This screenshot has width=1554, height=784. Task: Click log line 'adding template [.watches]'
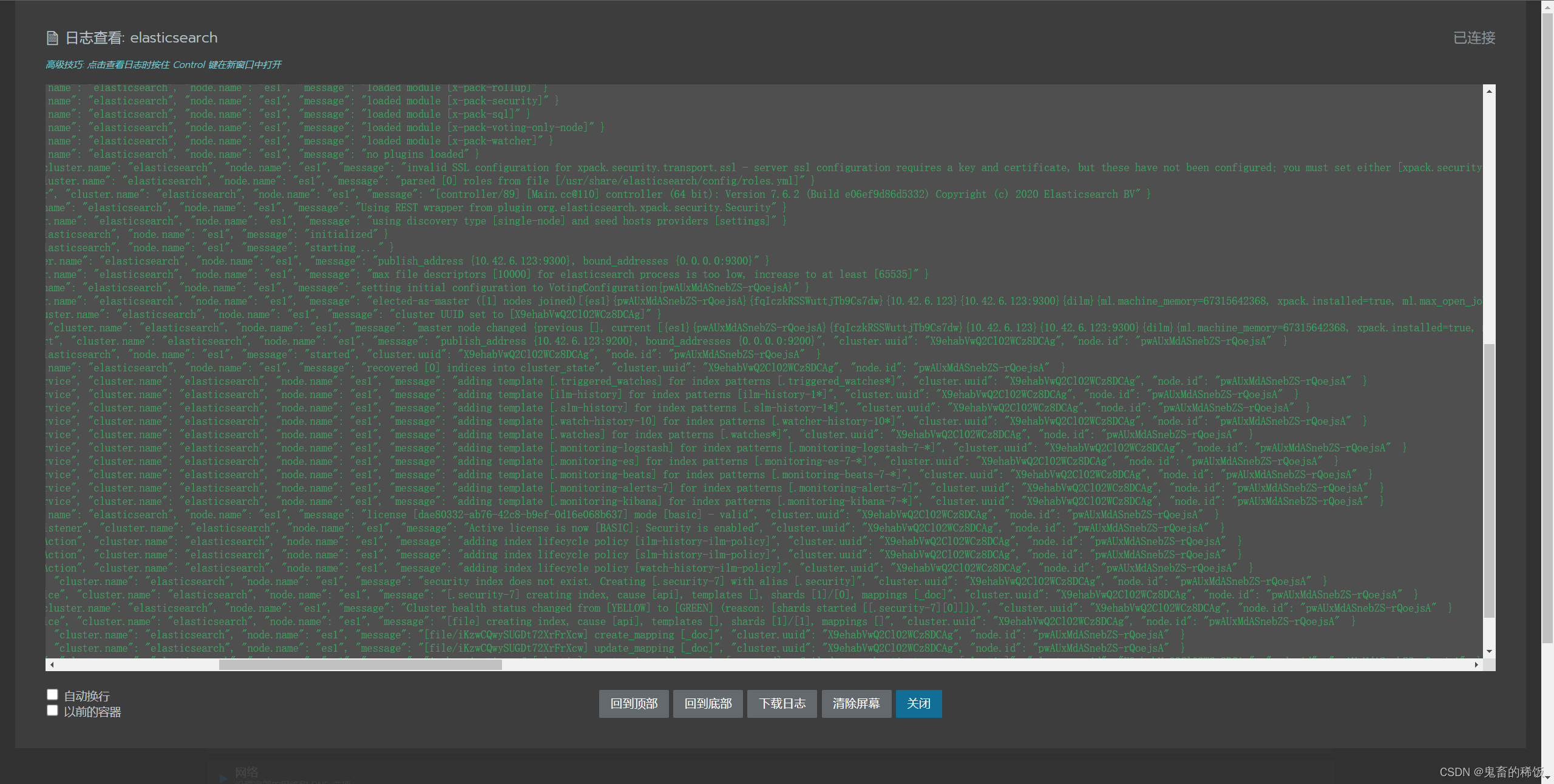pyautogui.click(x=650, y=434)
